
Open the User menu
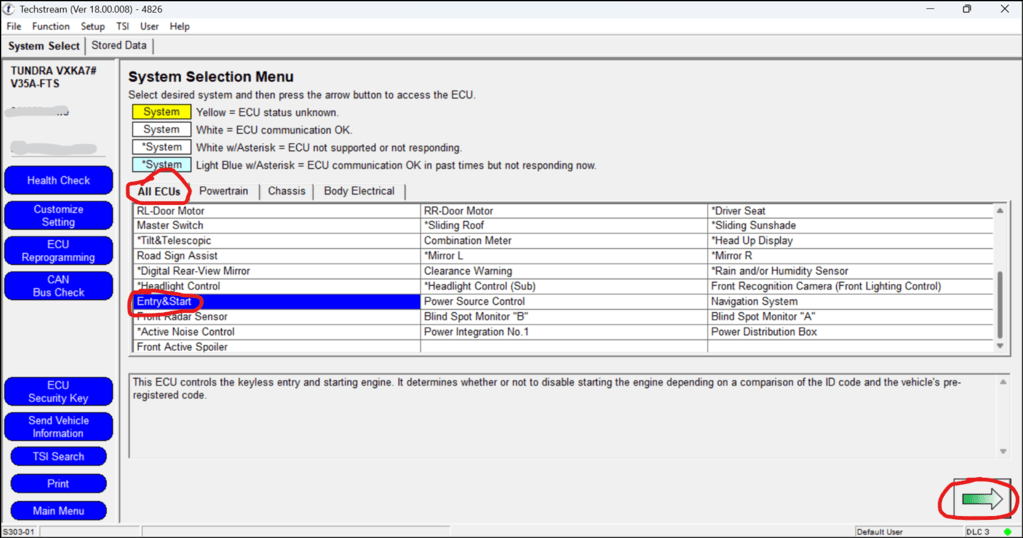pos(149,27)
